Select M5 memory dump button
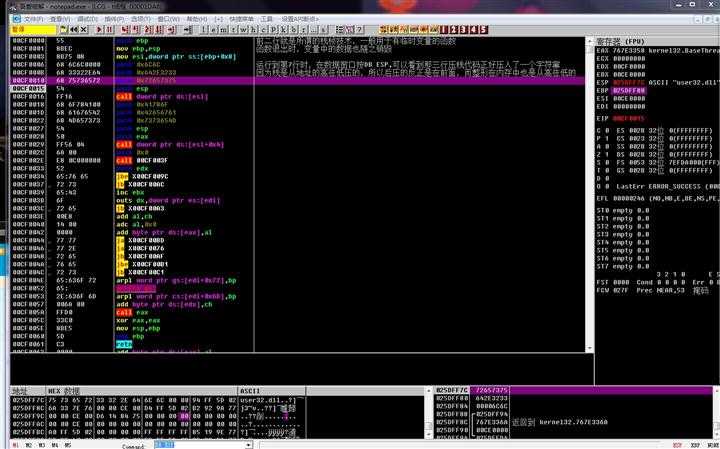The image size is (720, 449). click(x=68, y=445)
